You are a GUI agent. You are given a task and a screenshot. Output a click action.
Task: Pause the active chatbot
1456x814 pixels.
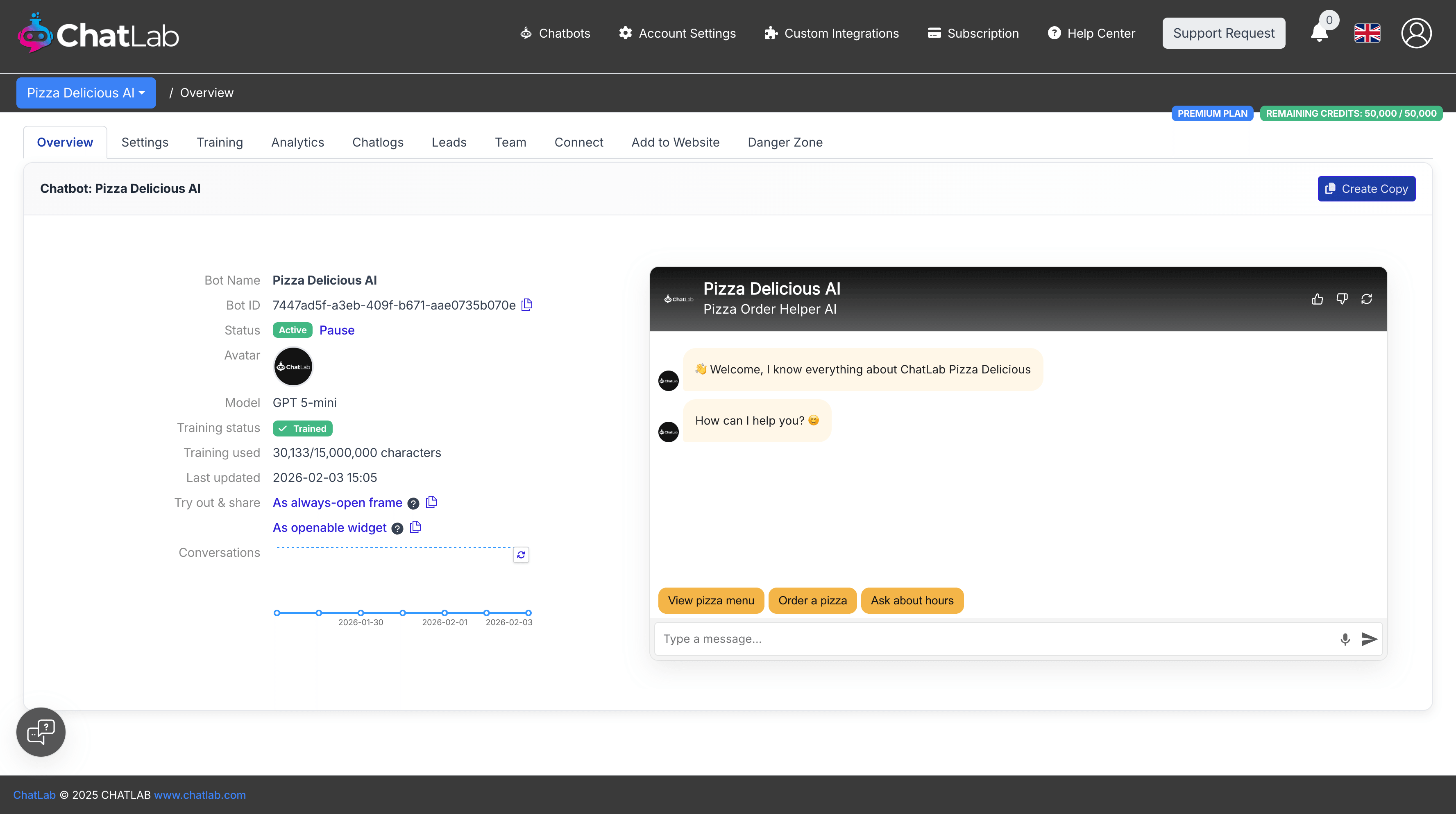point(337,330)
